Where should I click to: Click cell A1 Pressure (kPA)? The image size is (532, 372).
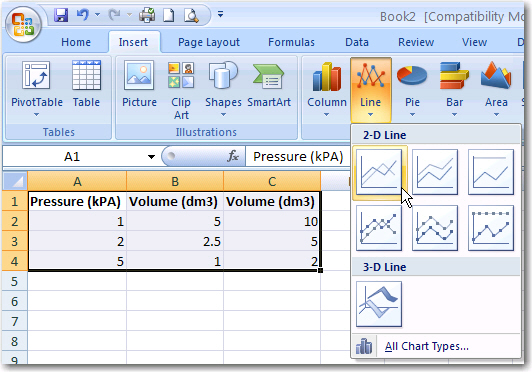(x=77, y=201)
